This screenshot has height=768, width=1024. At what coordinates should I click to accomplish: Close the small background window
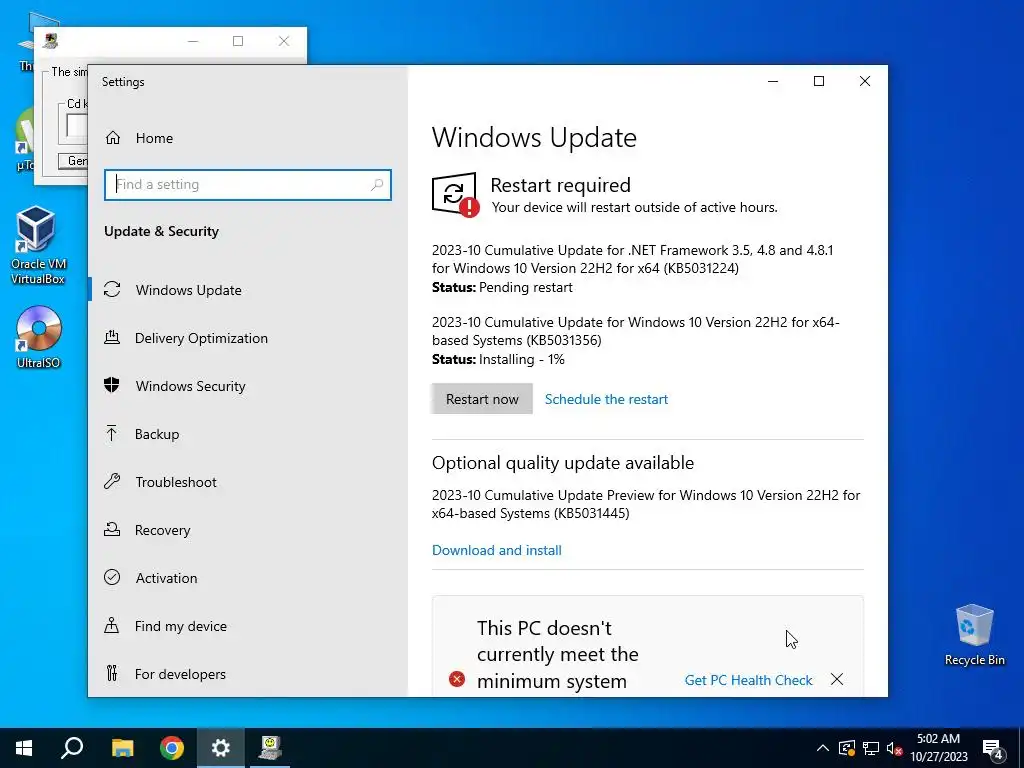click(283, 41)
